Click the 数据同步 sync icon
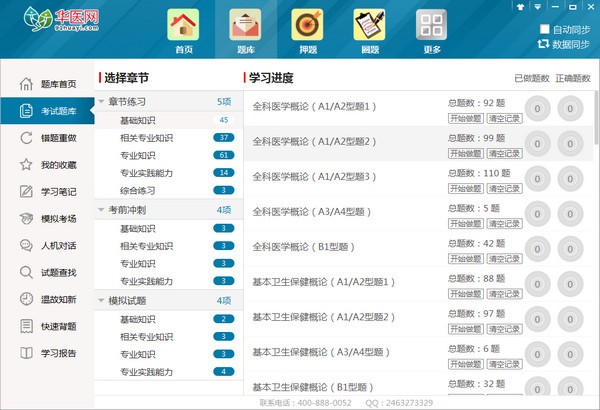The height and width of the screenshot is (410, 600). point(543,44)
